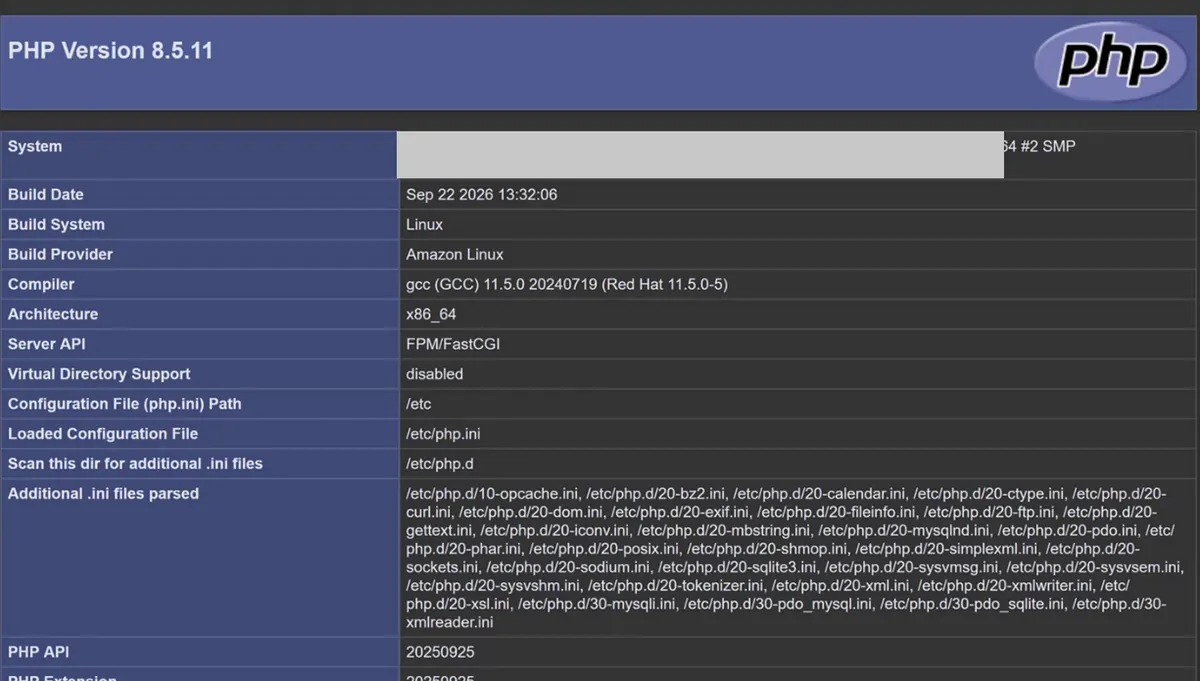The width and height of the screenshot is (1200, 681).
Task: Click the PHP API row label
Action: click(38, 652)
